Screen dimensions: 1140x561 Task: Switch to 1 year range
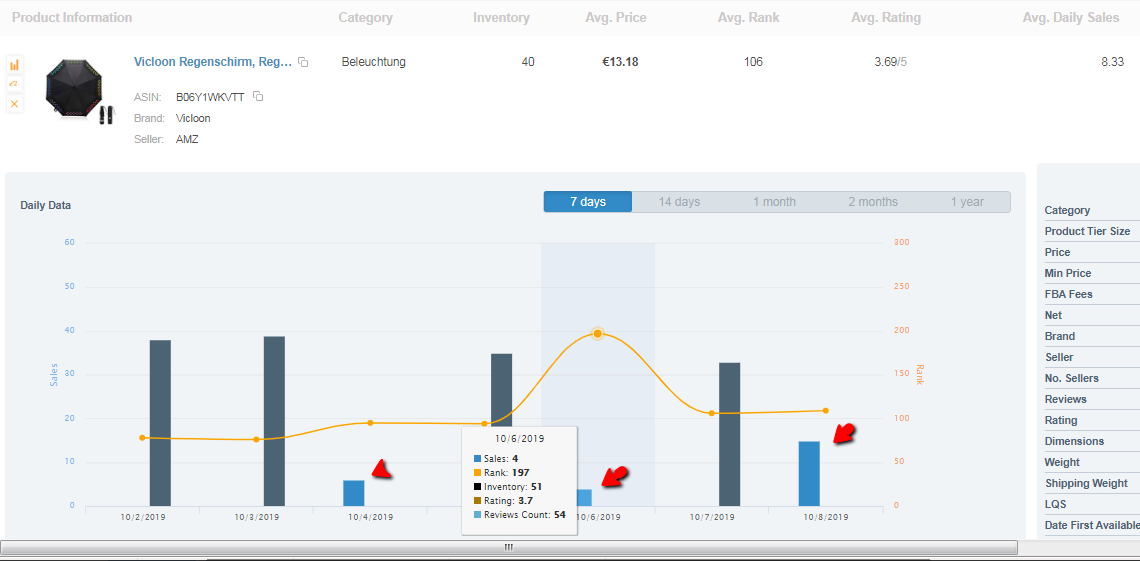point(967,202)
